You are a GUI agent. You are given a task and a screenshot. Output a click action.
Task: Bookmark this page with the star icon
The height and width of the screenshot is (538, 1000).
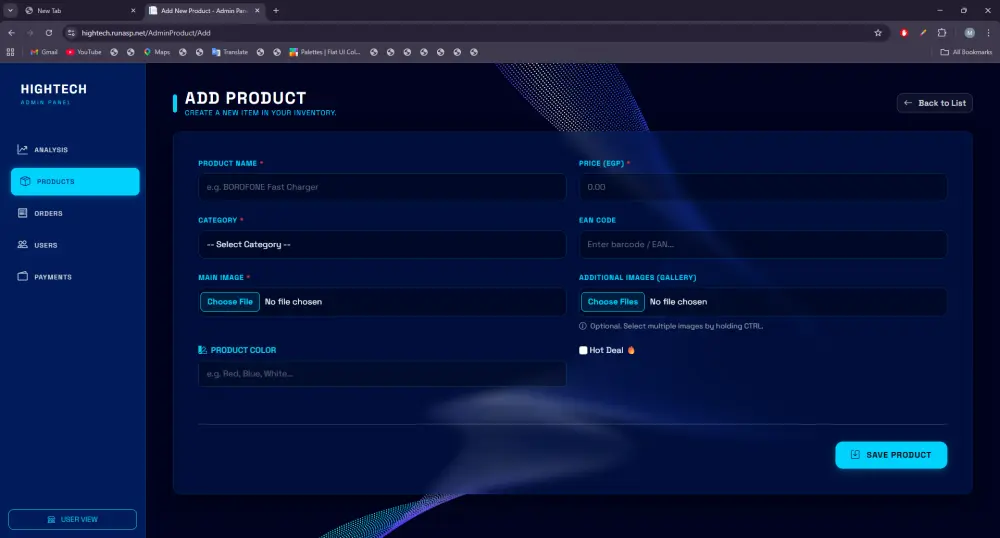pyautogui.click(x=878, y=33)
